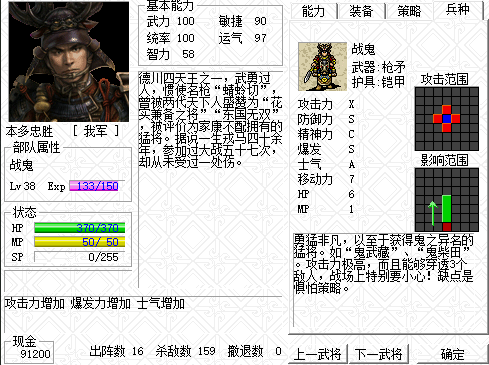Go to 下一武将 (next general)
Viewport: 489px width, 365px height.
coord(378,354)
